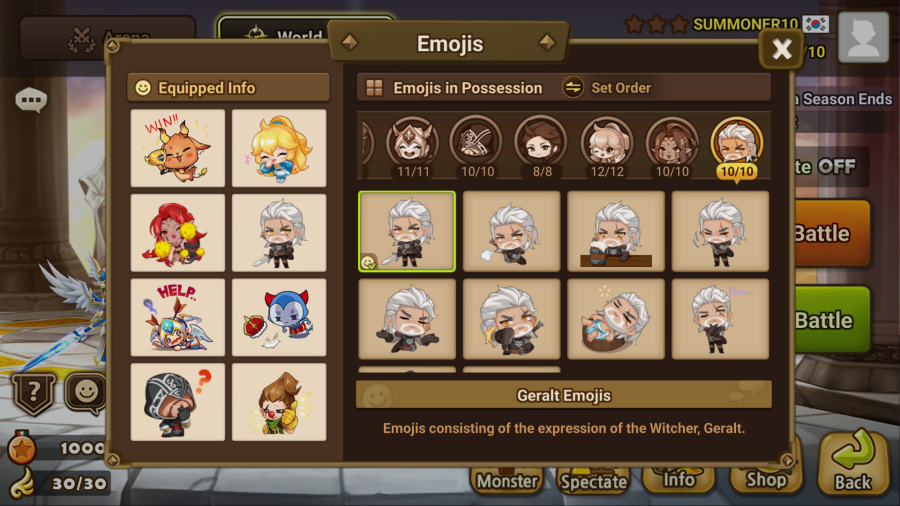Select Geralt shrugging emoji
The image size is (900, 506).
(x=407, y=319)
